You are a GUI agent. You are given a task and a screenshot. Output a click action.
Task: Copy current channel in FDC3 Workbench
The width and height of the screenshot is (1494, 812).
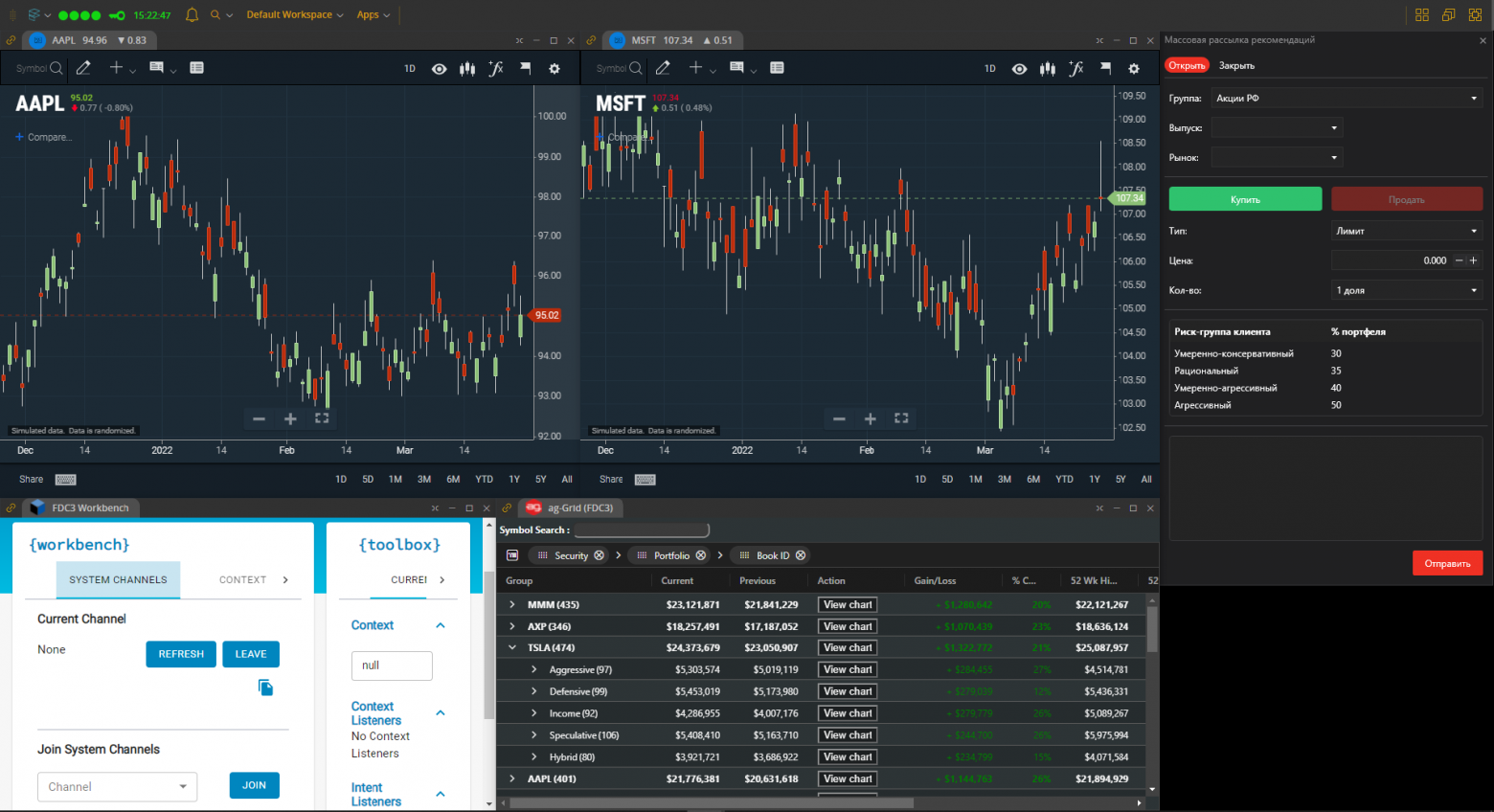pos(265,688)
